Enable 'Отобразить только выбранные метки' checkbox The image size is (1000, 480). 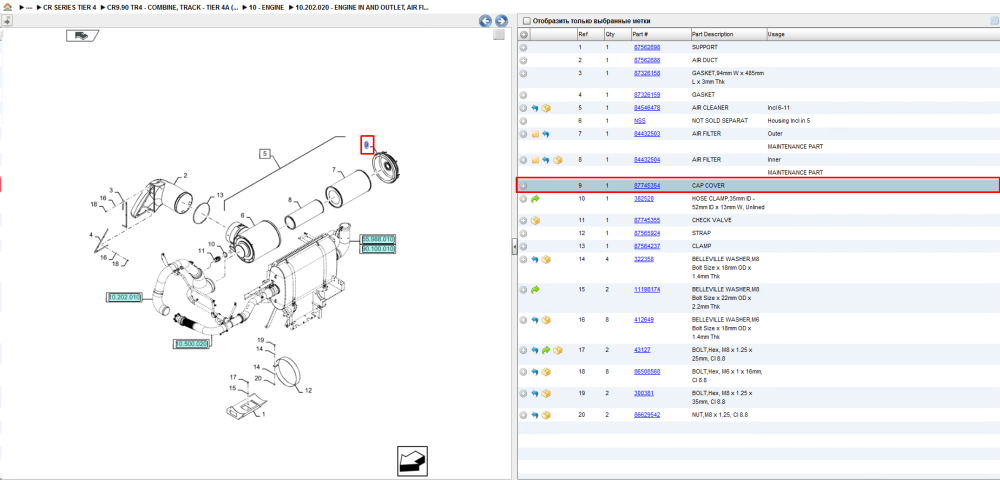[x=526, y=21]
